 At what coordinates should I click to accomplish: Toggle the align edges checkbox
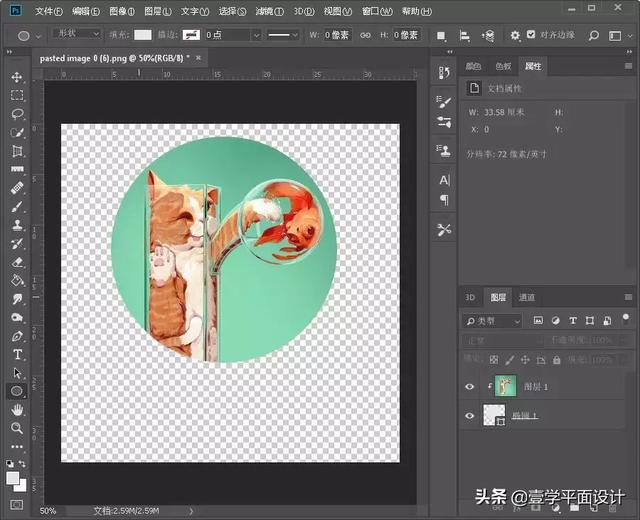[531, 35]
